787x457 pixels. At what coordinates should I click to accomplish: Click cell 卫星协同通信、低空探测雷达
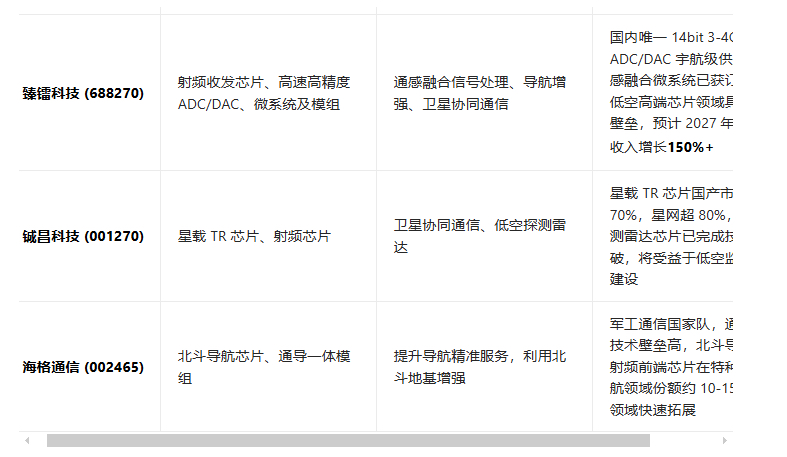coord(484,236)
